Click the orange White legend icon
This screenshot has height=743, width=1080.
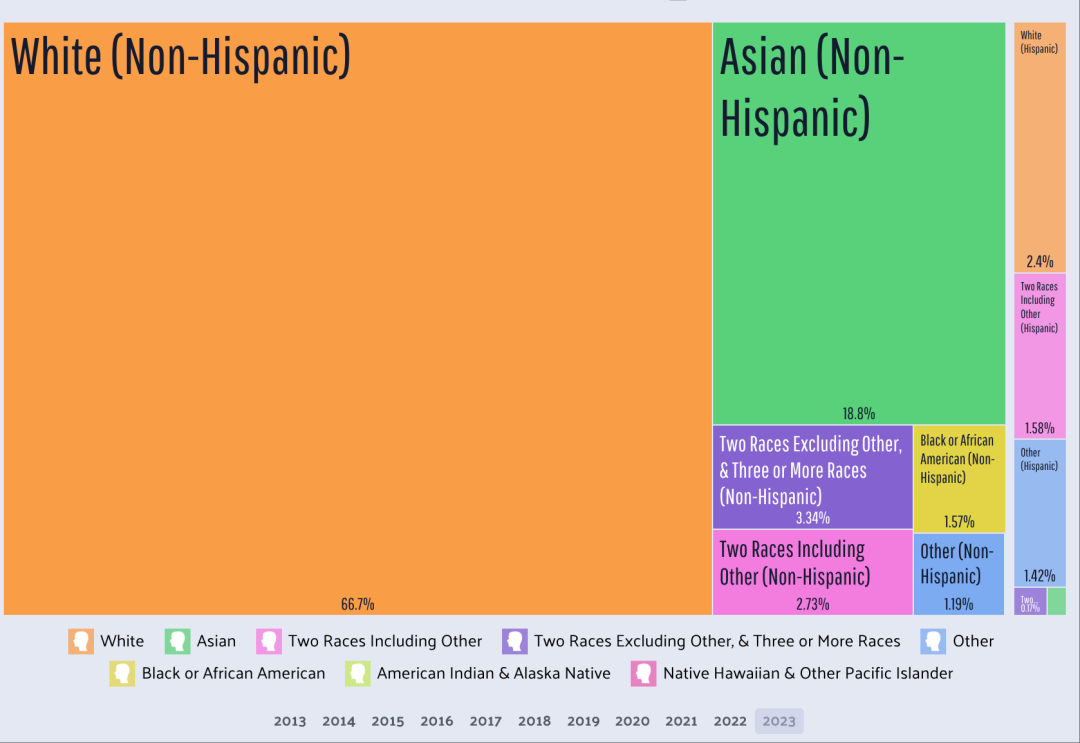tap(81, 641)
